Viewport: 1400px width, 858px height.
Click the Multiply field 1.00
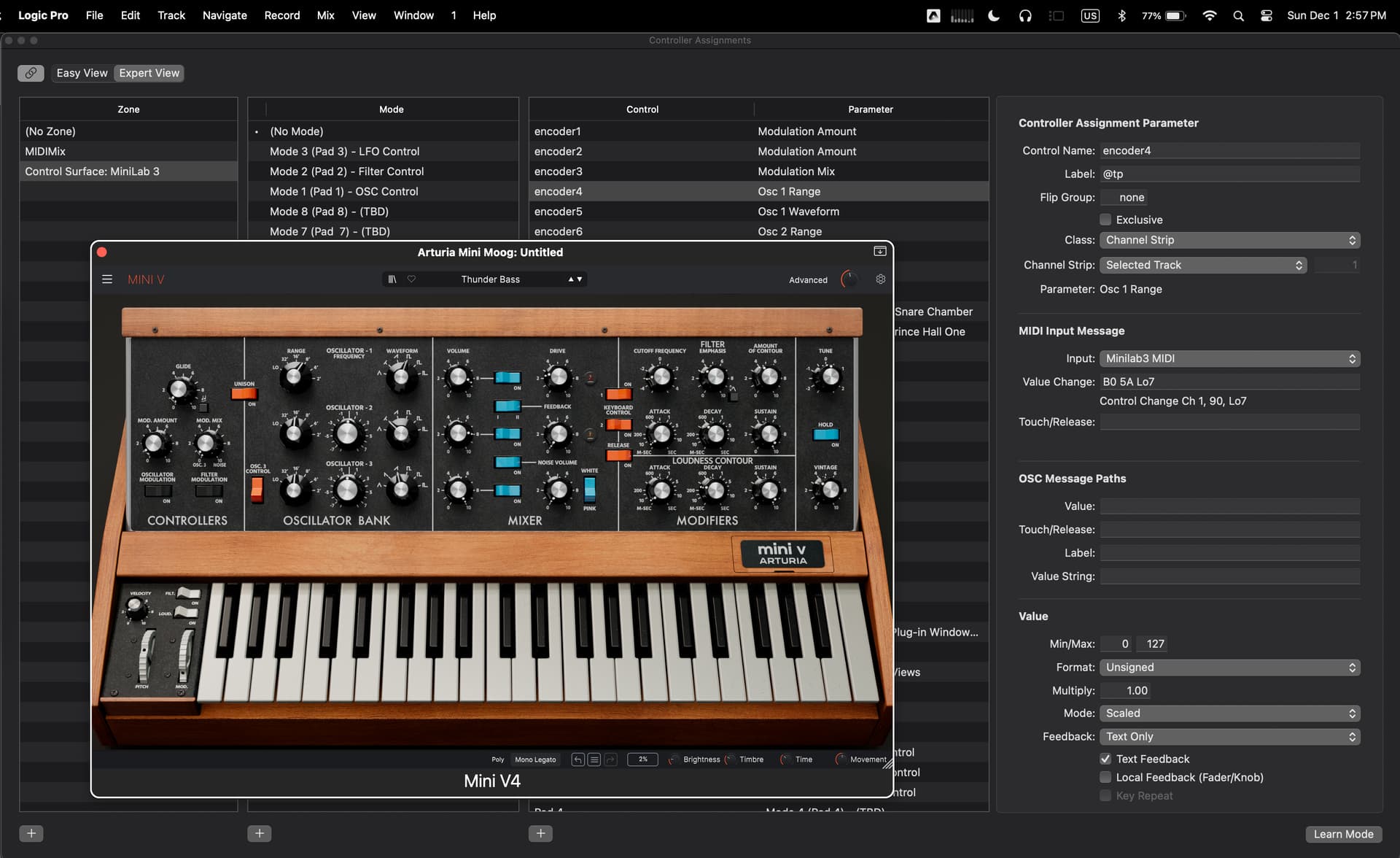coord(1126,690)
